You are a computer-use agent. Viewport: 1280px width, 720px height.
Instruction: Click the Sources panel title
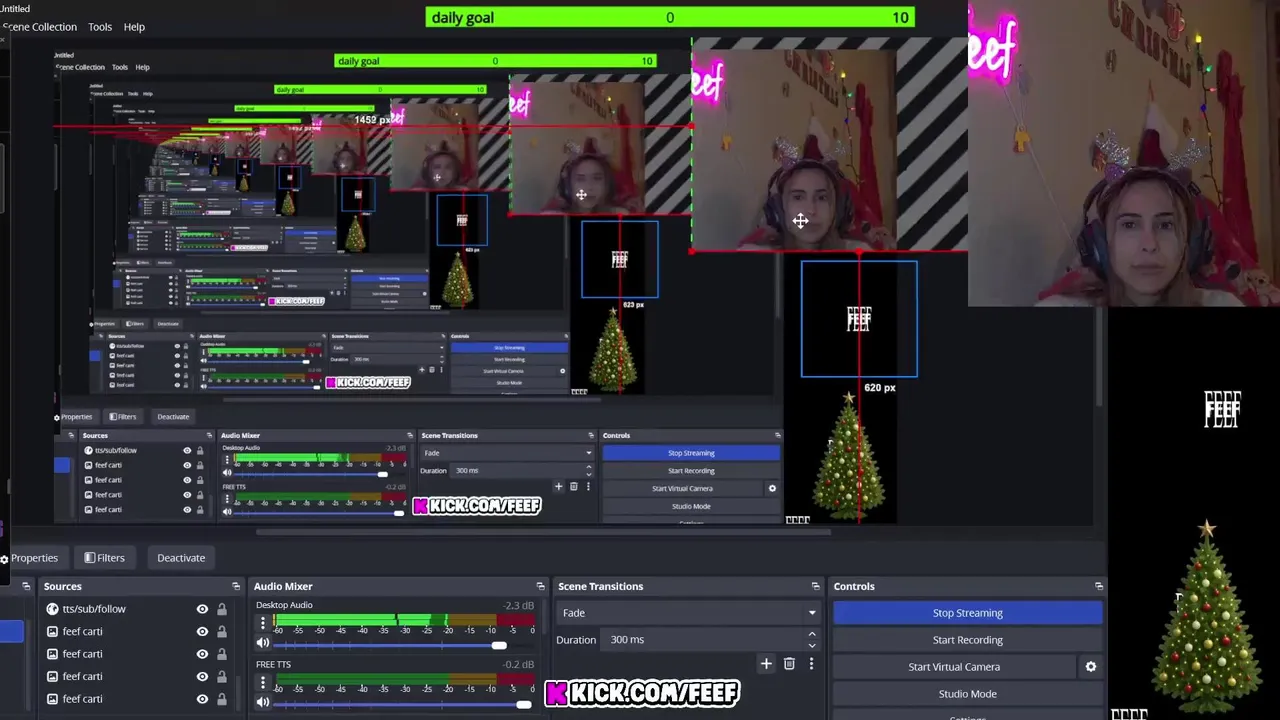(x=62, y=586)
